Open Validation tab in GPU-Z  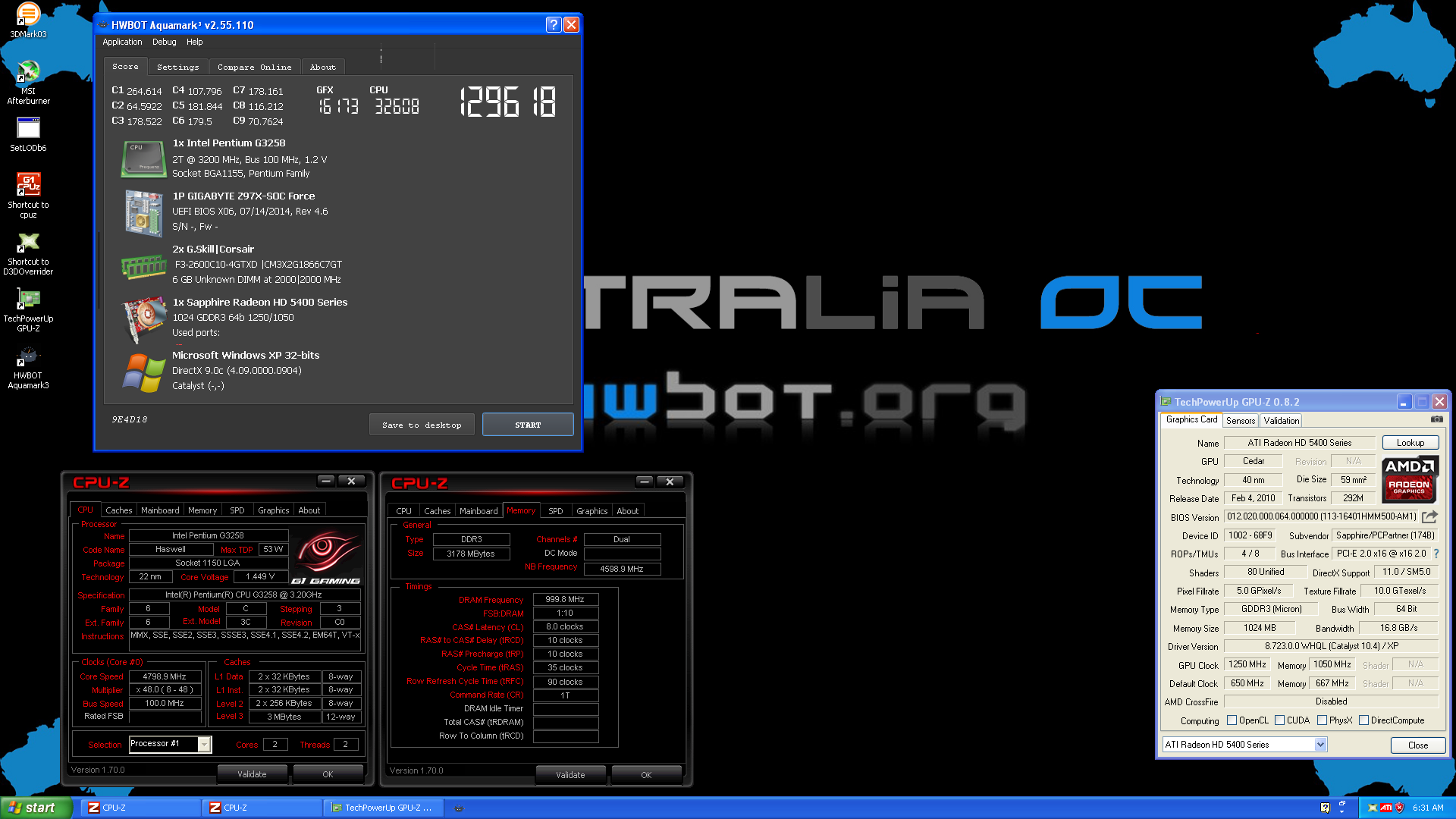[1281, 421]
